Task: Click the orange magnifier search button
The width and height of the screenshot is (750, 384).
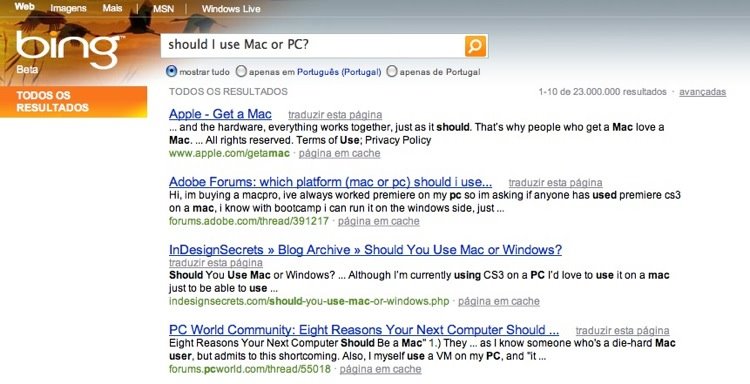Action: pyautogui.click(x=475, y=46)
